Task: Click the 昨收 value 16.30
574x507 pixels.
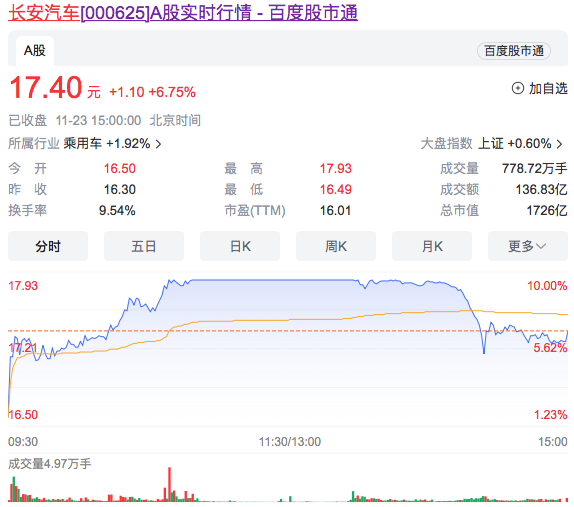Action: pyautogui.click(x=119, y=189)
